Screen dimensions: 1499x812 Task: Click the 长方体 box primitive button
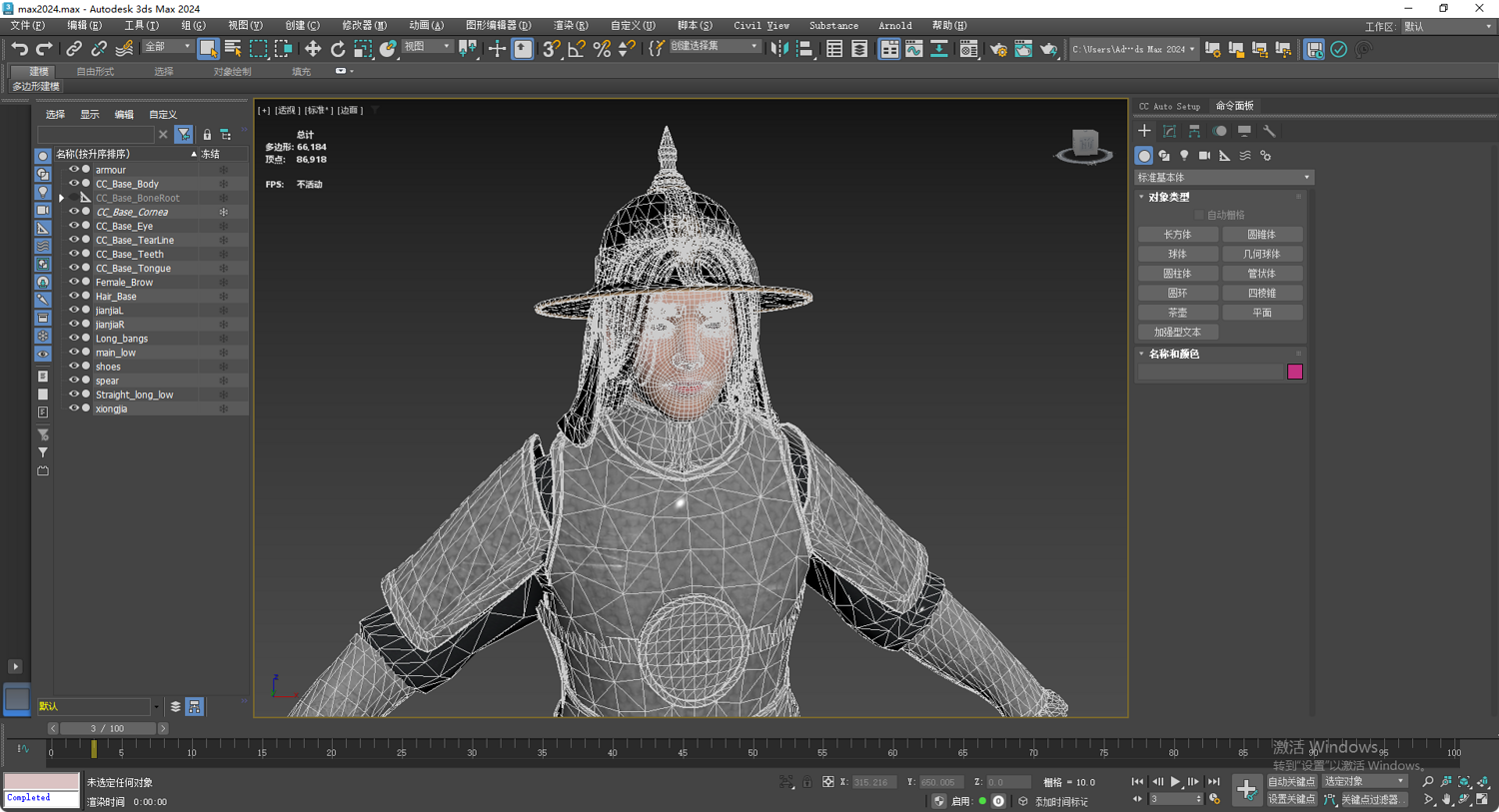1177,235
